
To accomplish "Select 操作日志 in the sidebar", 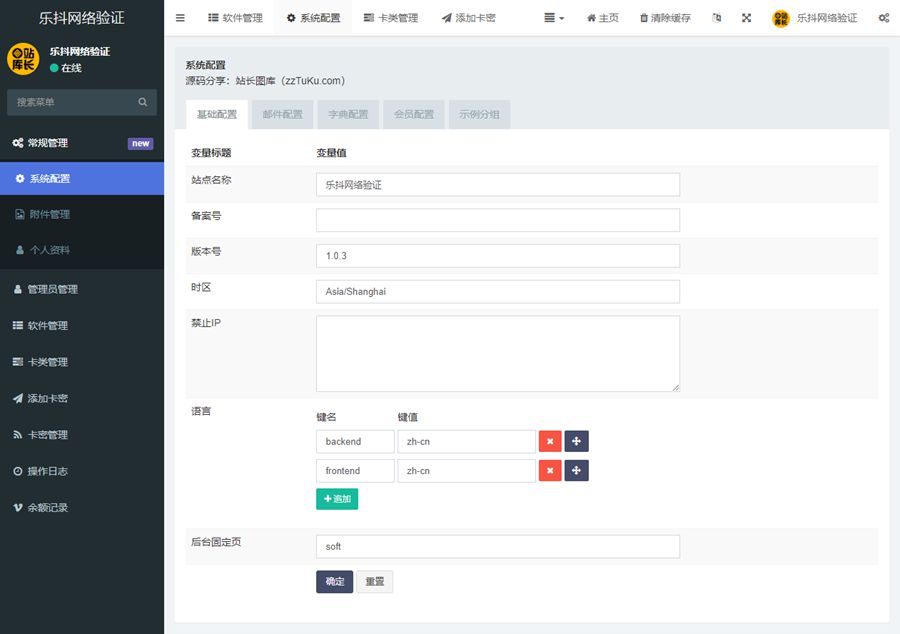I will coord(48,471).
